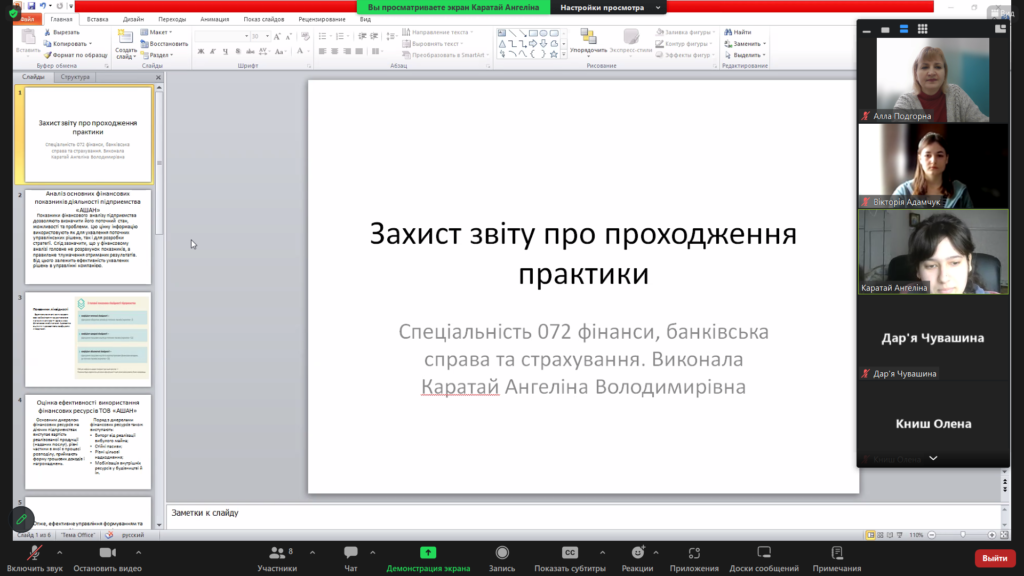The image size is (1024, 576).
Task: Open the Анимация ribbon tab
Action: coord(214,20)
